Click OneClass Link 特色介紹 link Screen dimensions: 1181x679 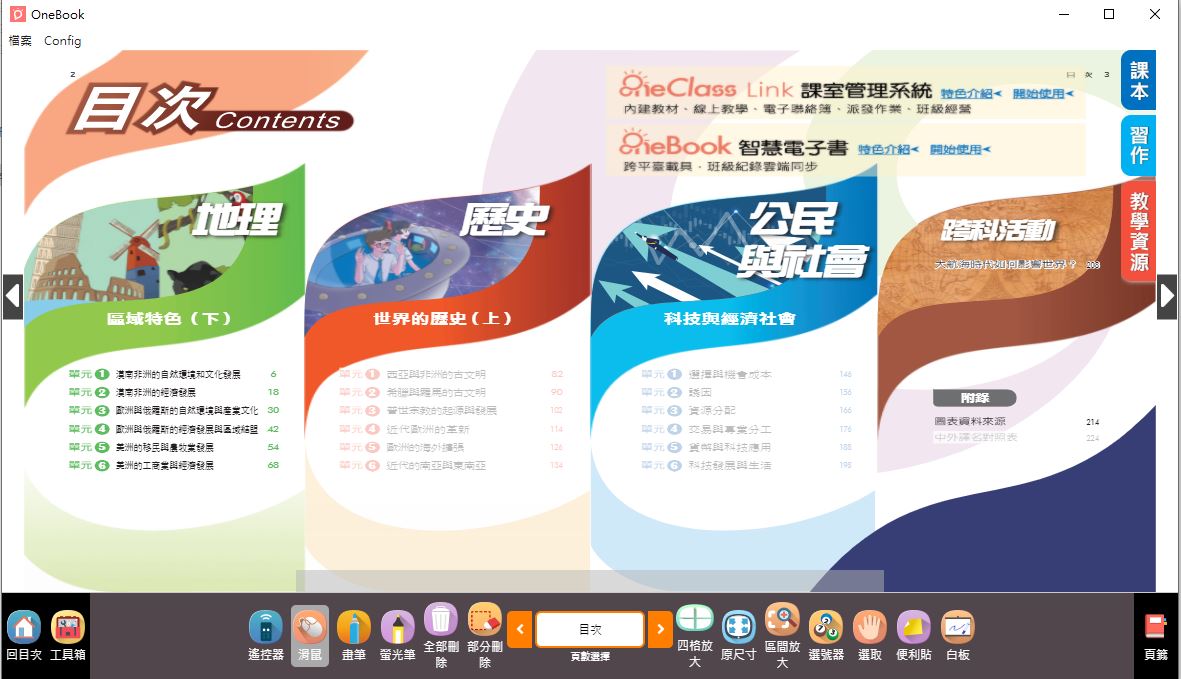coord(970,93)
